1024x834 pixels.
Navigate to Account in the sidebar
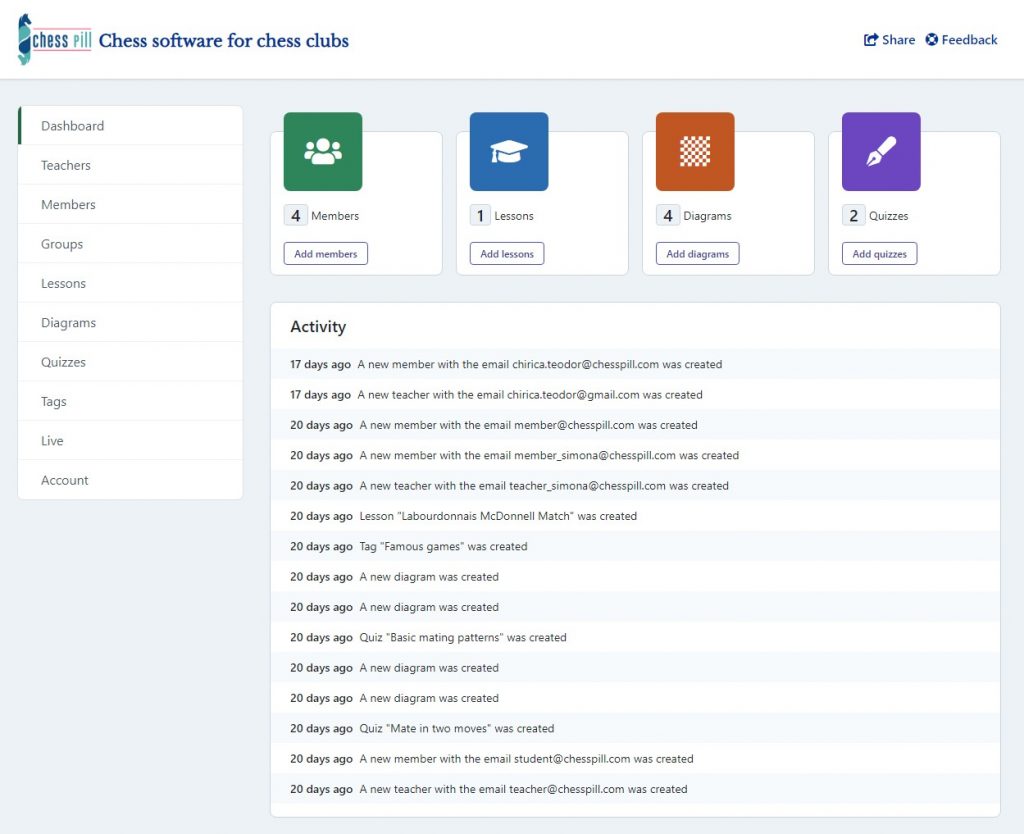65,480
